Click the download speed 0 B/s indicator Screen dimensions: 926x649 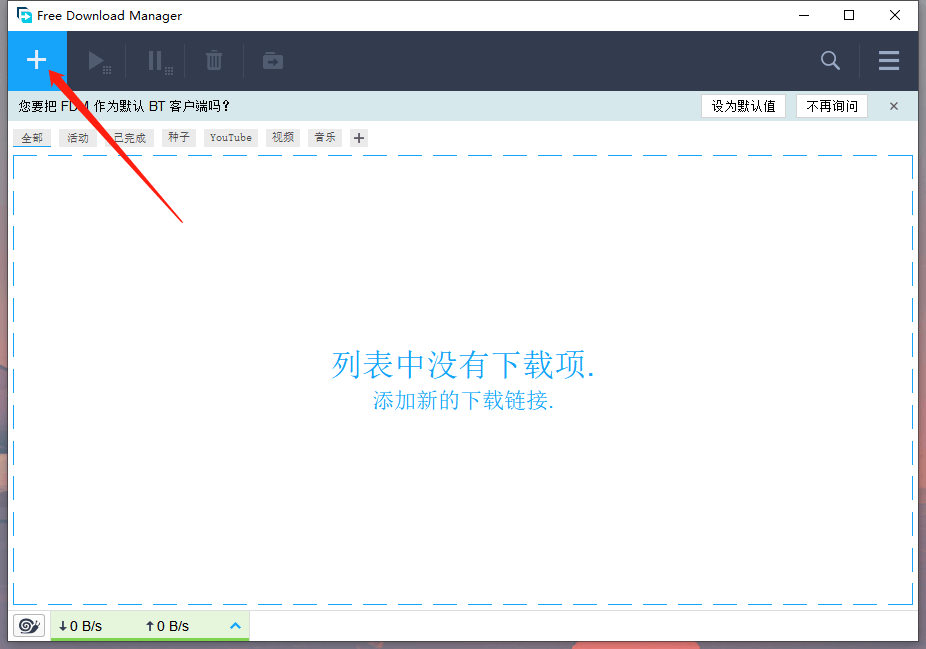(80, 626)
